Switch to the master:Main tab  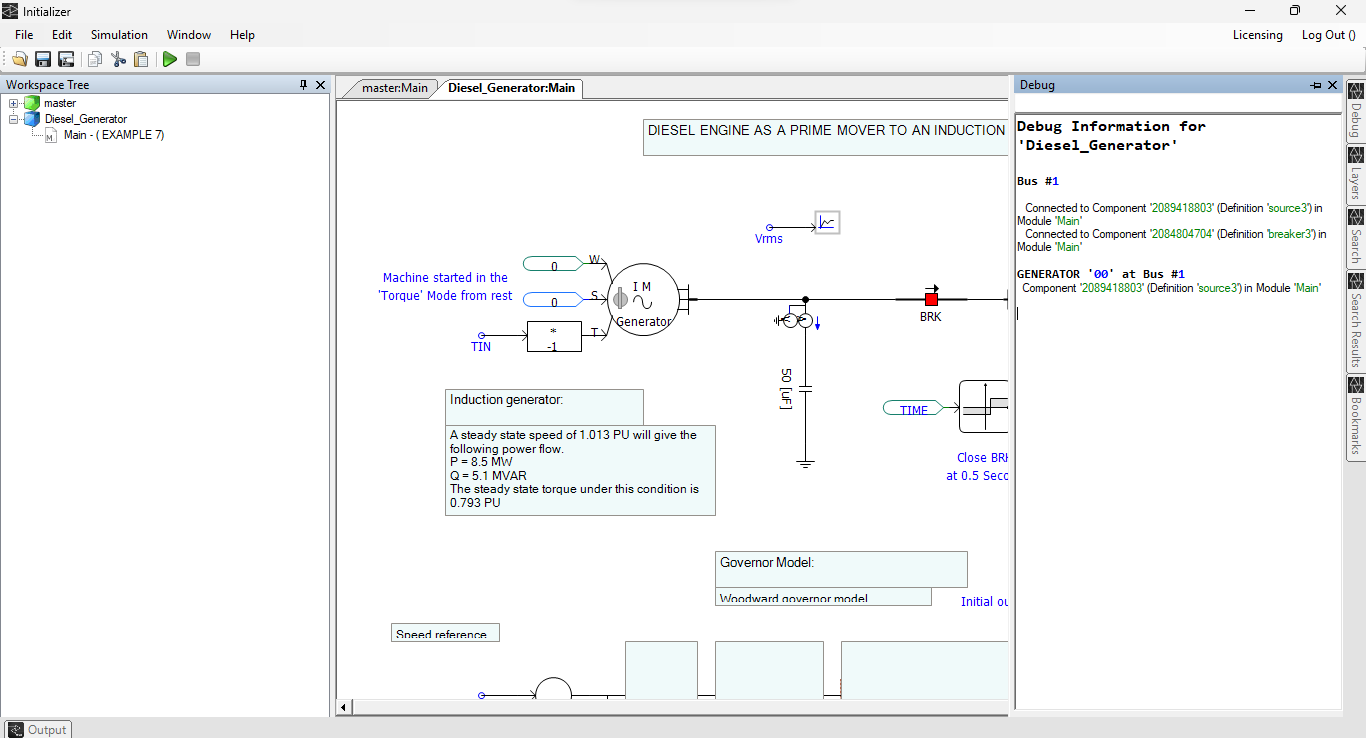(394, 88)
